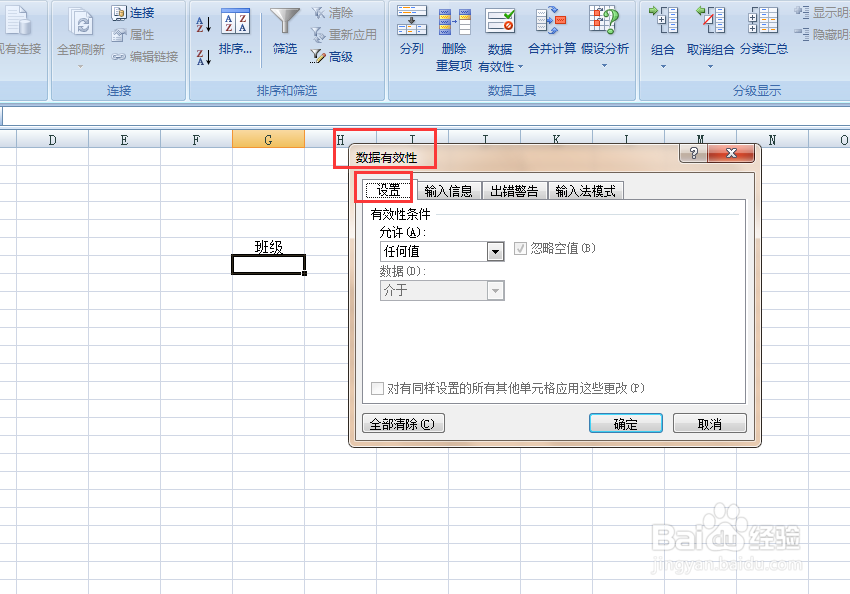Select column E header
Screen dimensions: 850x594
coord(125,140)
